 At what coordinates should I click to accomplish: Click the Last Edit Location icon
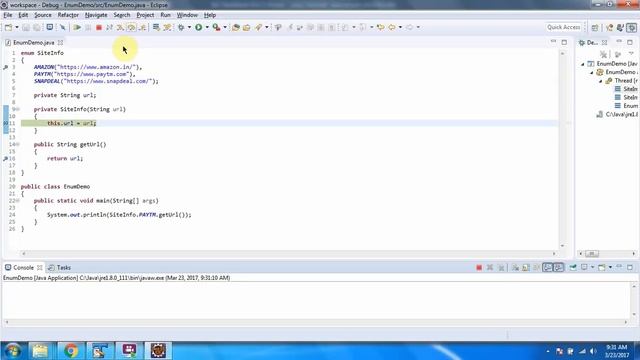tap(380, 27)
